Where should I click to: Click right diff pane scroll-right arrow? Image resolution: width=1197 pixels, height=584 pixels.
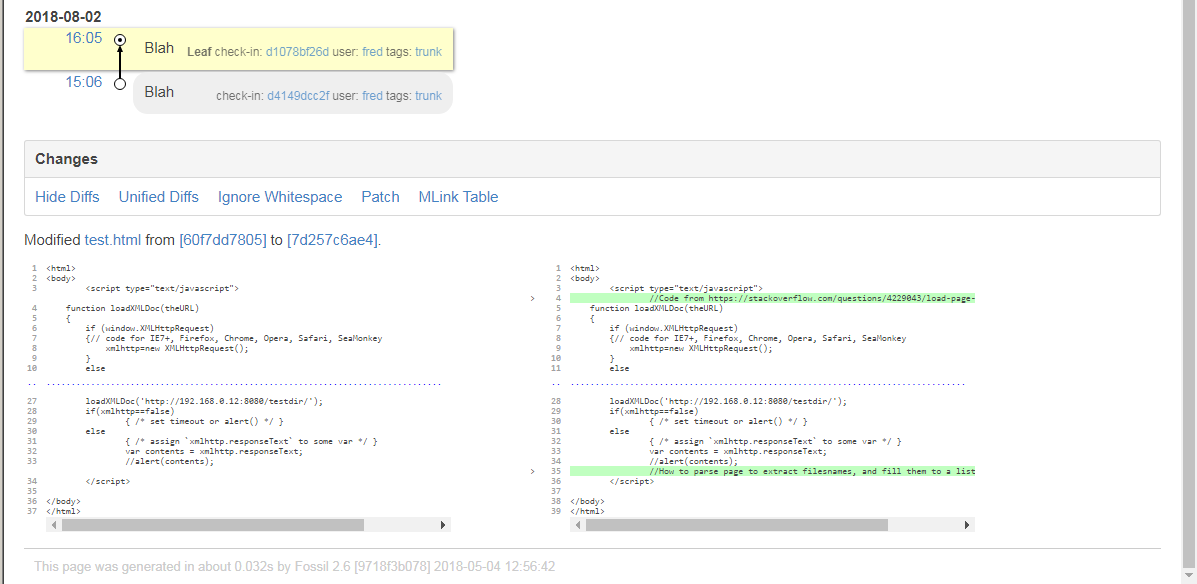tap(967, 525)
